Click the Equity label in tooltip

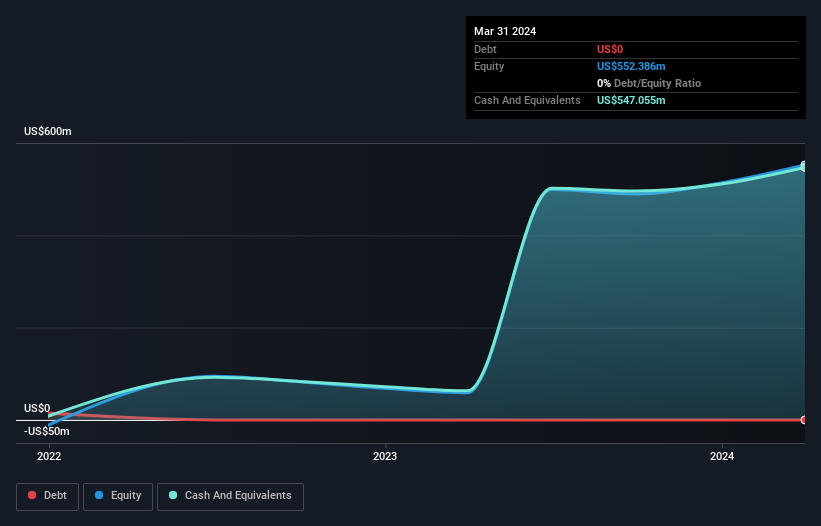coord(489,66)
